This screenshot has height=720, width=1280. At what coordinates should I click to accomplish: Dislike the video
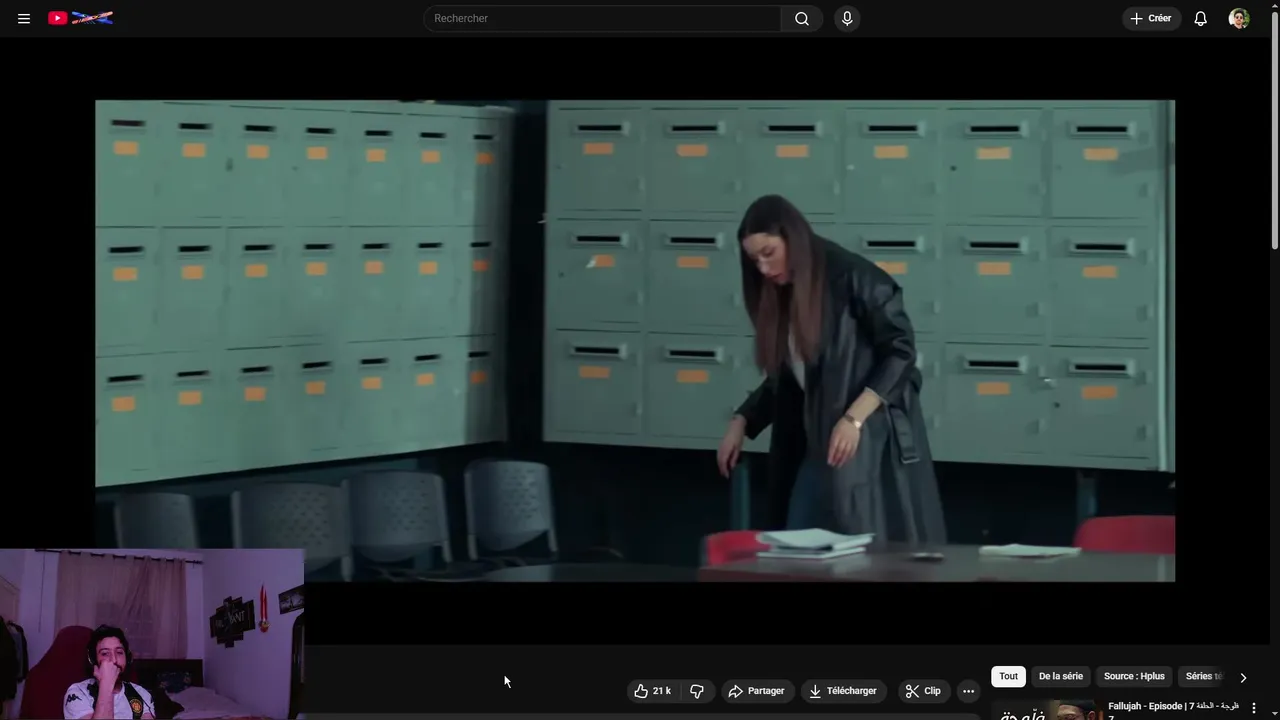[697, 691]
